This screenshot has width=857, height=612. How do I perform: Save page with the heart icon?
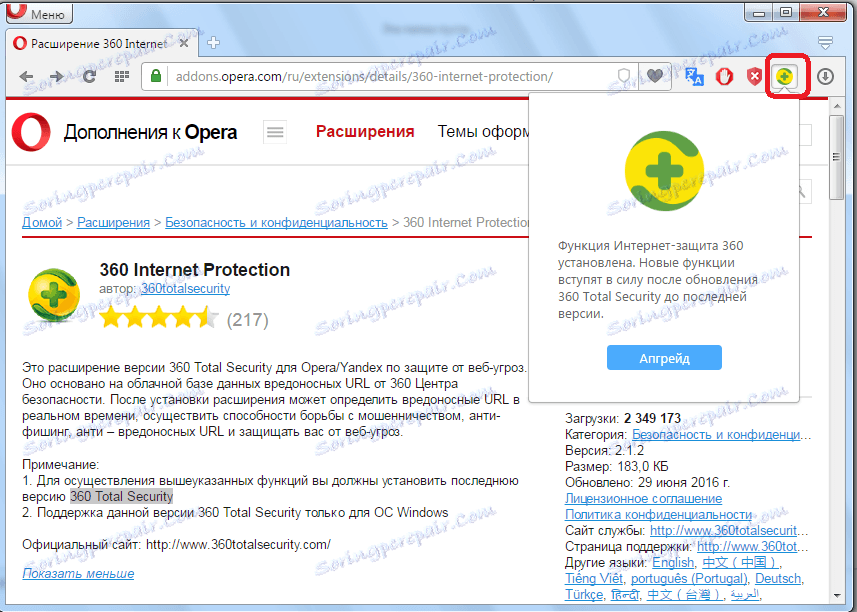pos(654,75)
